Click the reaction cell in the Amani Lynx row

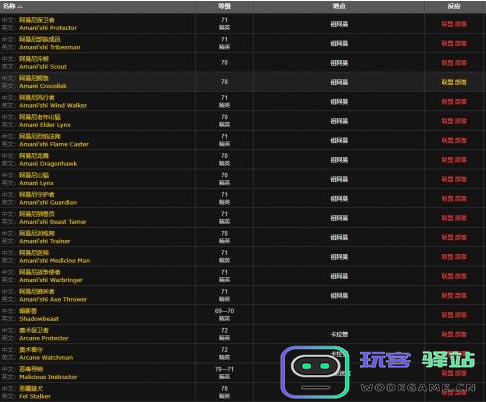454,179
